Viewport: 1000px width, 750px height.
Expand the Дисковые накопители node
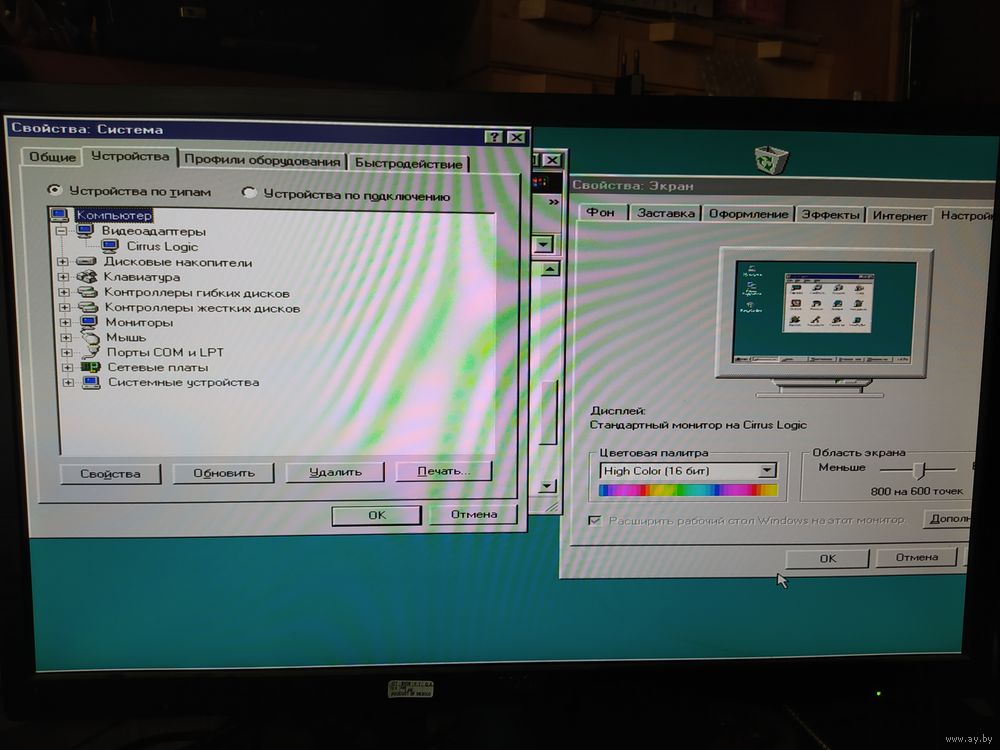(x=62, y=261)
